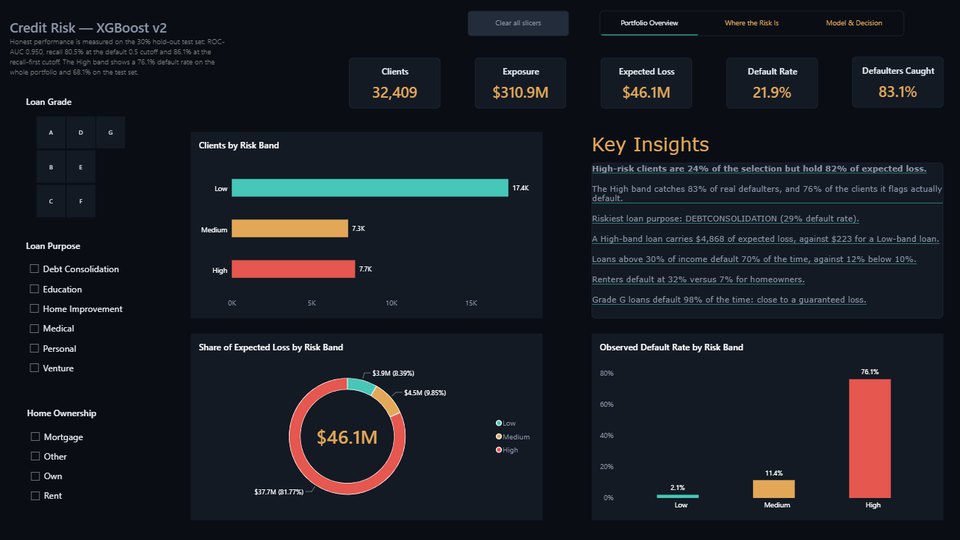
Task: Select Loan Grade B tile
Action: click(51, 167)
